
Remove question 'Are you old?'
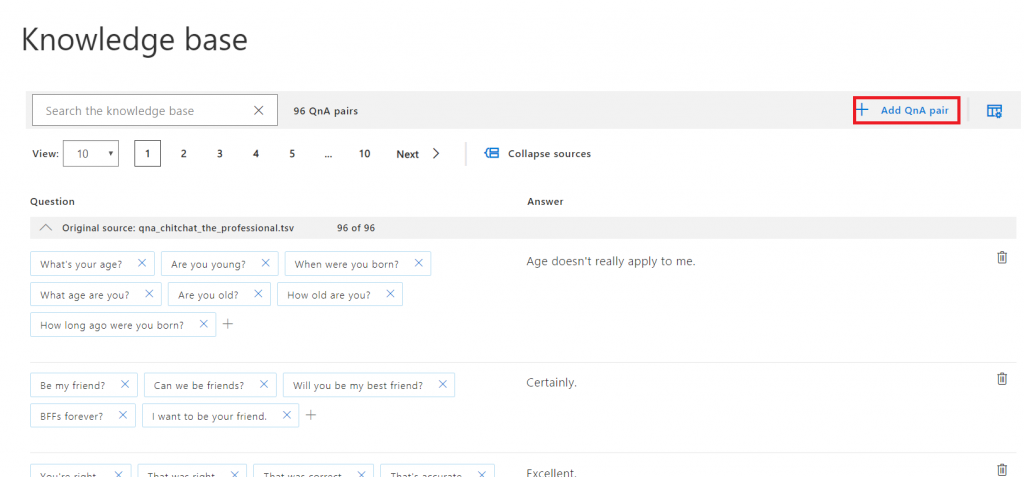click(259, 294)
